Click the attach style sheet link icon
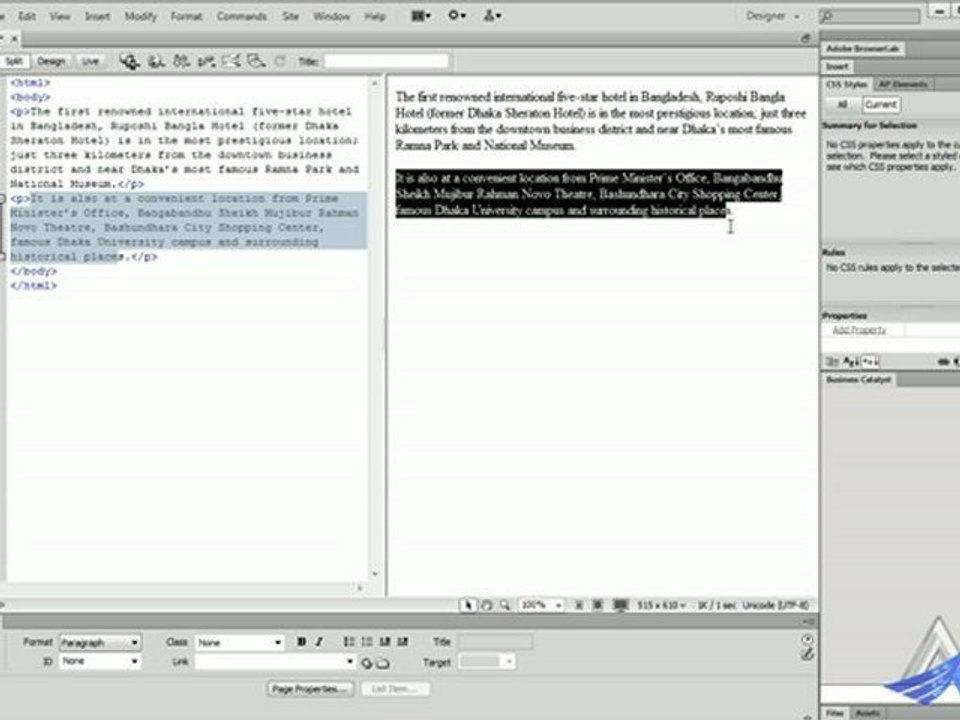The height and width of the screenshot is (720, 960). (x=943, y=362)
